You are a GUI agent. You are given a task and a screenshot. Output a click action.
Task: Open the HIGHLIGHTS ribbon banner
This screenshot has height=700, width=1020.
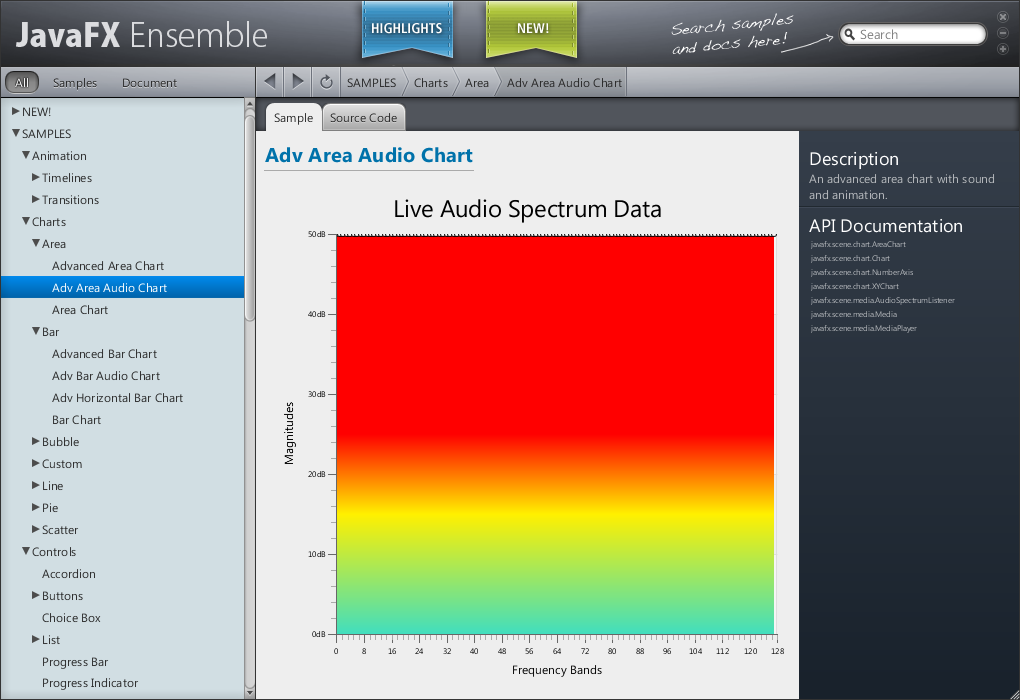point(406,29)
